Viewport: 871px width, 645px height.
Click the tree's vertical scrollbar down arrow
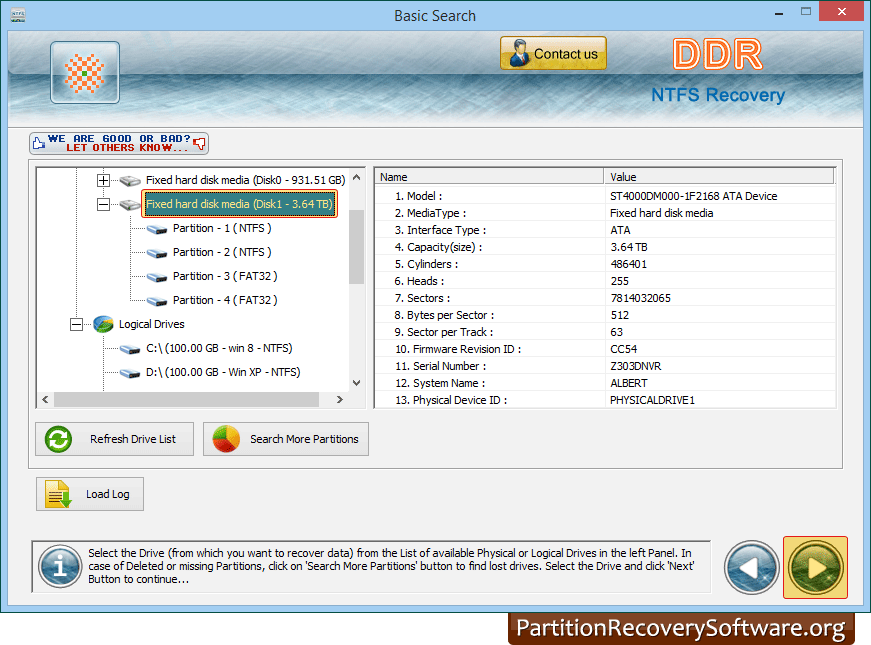[357, 383]
